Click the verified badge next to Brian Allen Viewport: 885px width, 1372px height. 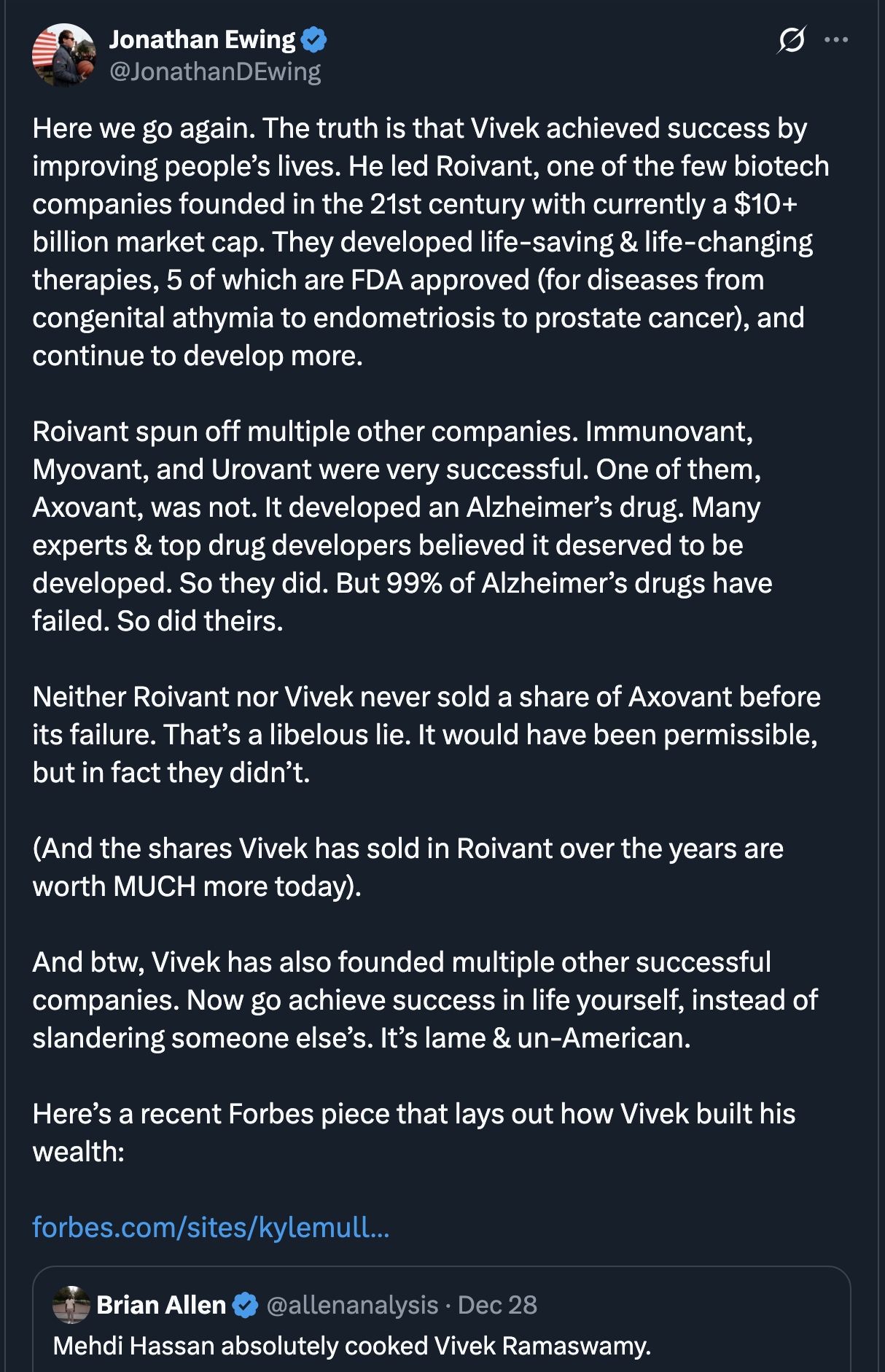click(246, 1305)
